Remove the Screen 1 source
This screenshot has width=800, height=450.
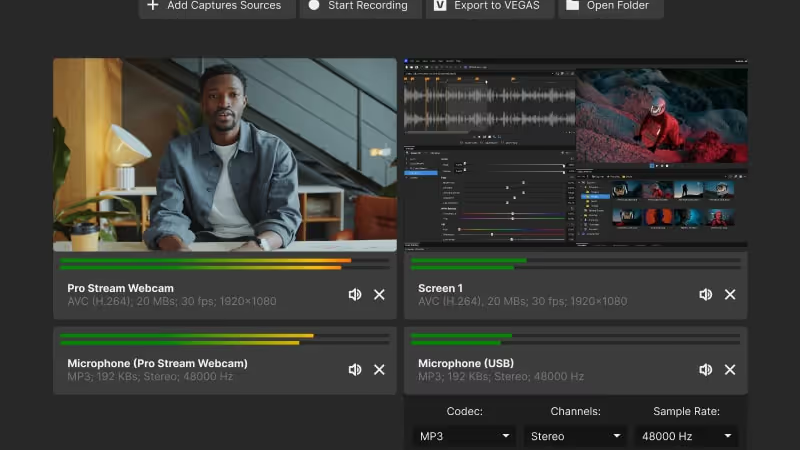click(x=730, y=294)
